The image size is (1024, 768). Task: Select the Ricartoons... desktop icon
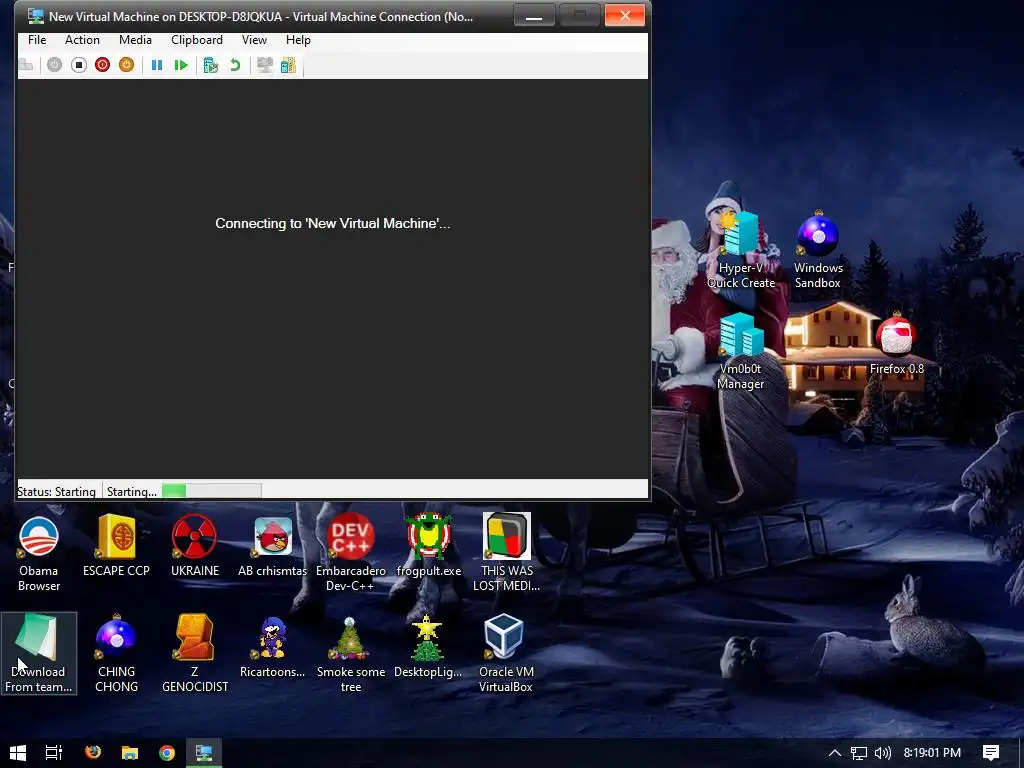[x=272, y=647]
